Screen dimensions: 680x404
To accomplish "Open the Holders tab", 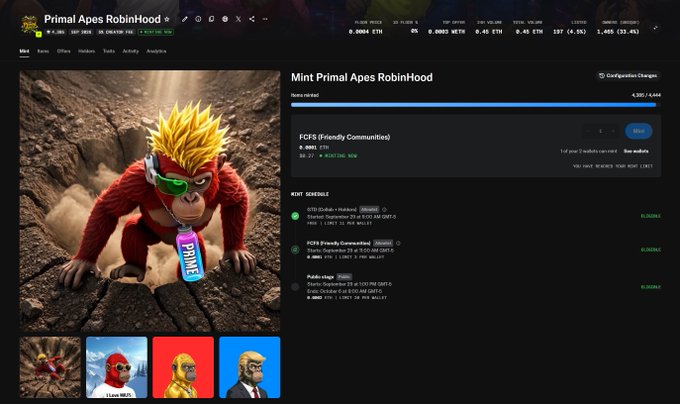I will point(86,51).
